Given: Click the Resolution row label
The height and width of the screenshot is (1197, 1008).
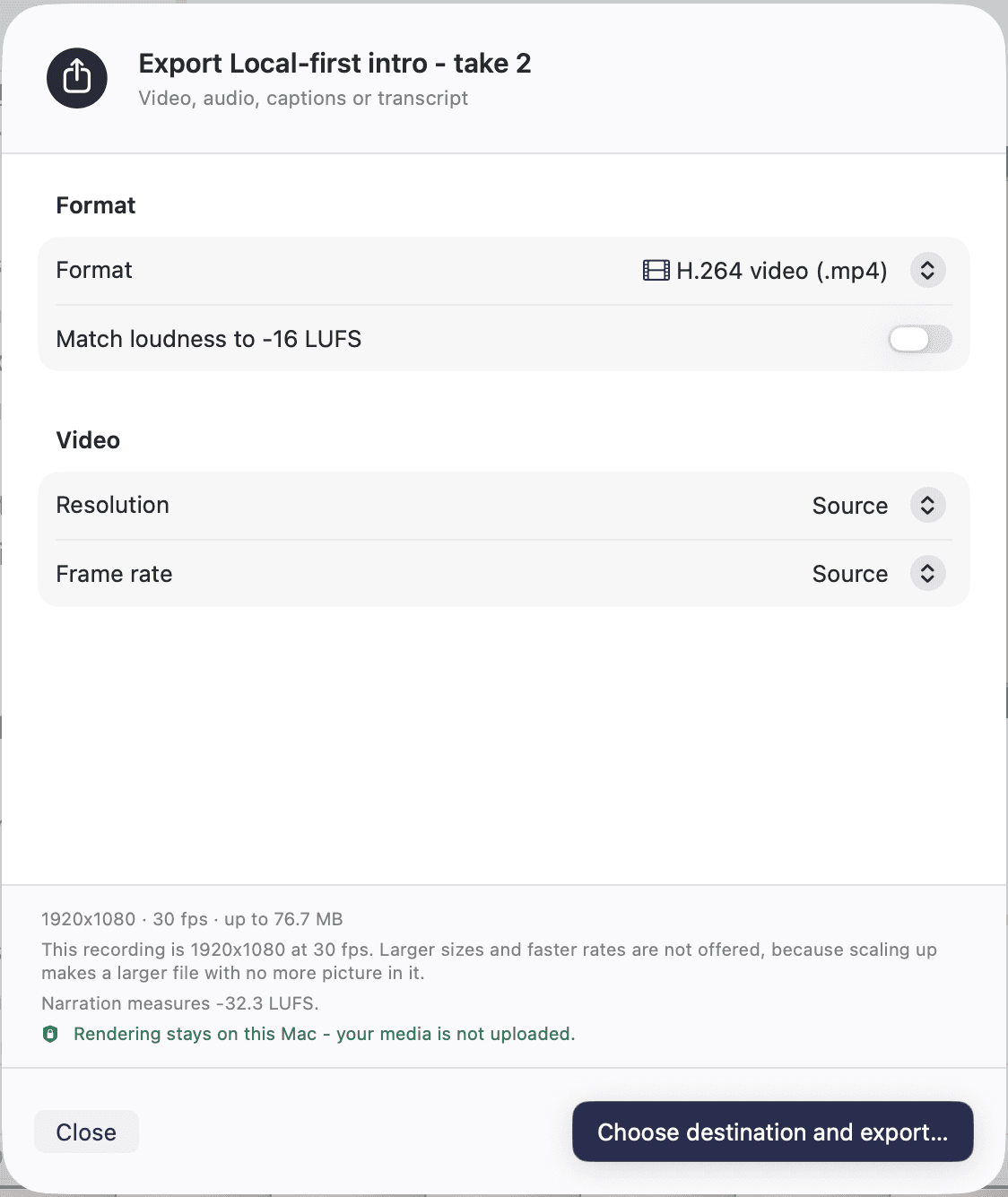Looking at the screenshot, I should point(113,505).
